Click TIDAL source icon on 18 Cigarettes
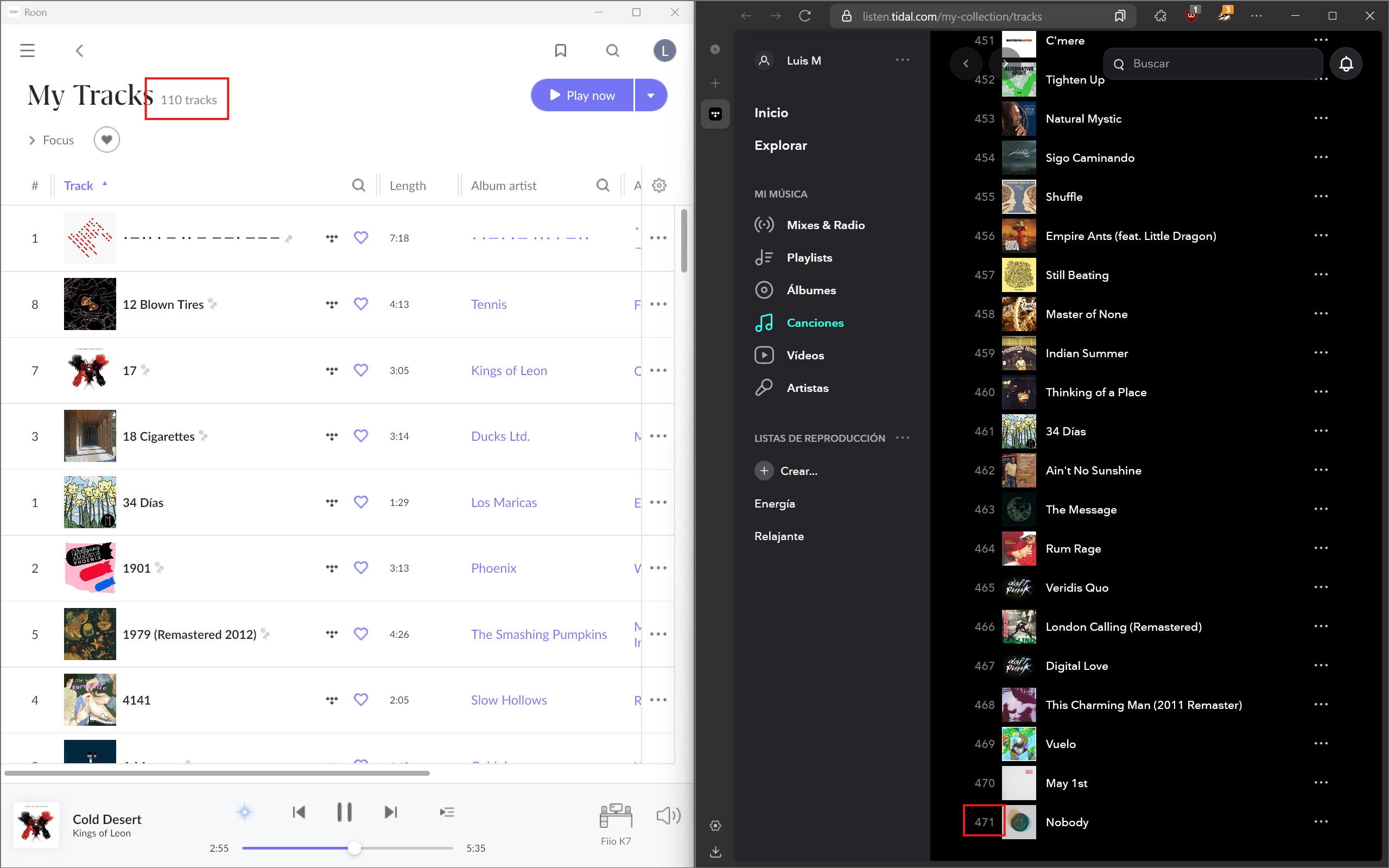The height and width of the screenshot is (868, 1389). tap(332, 436)
